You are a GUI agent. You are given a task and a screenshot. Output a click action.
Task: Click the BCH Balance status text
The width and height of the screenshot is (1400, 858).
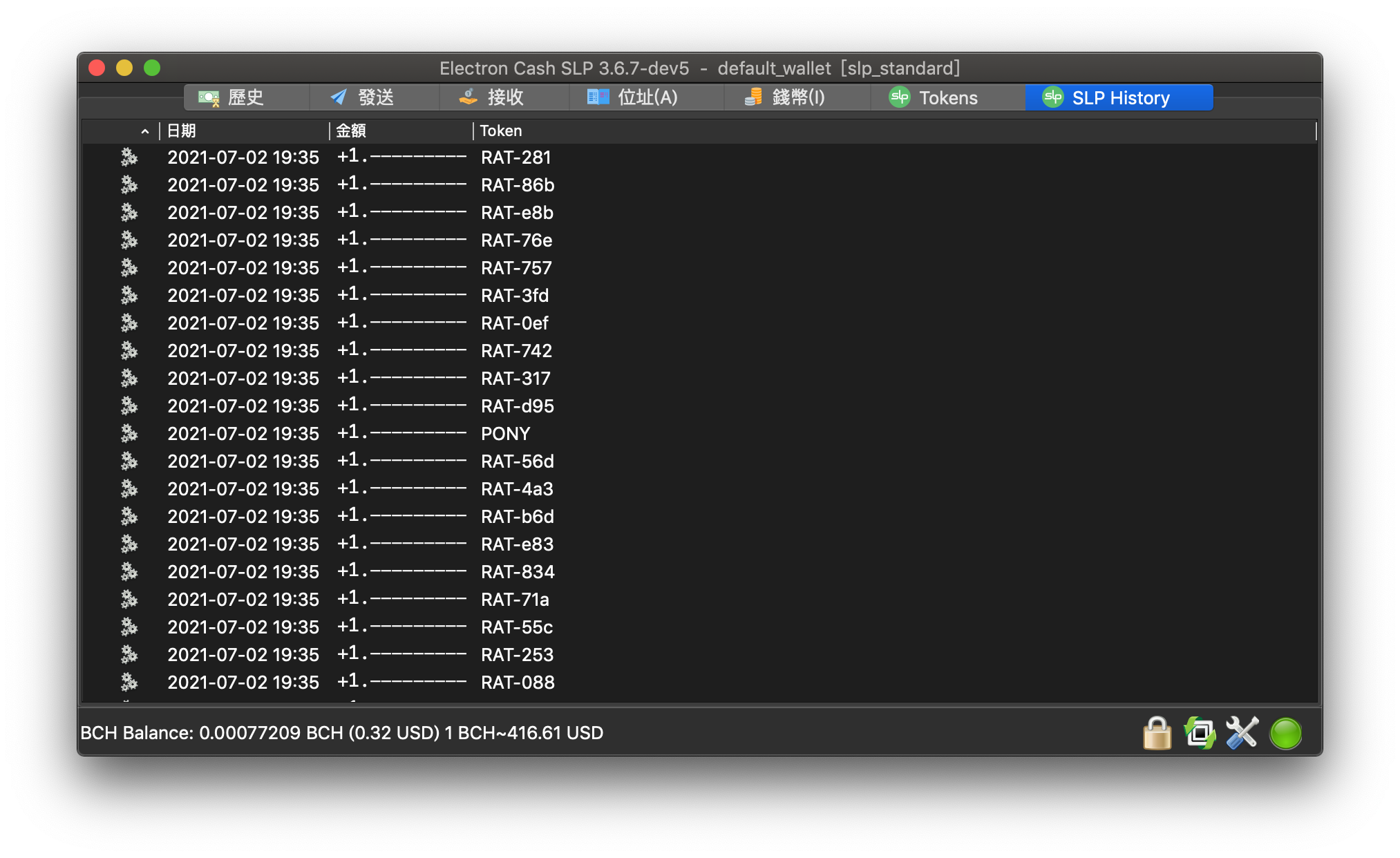342,733
